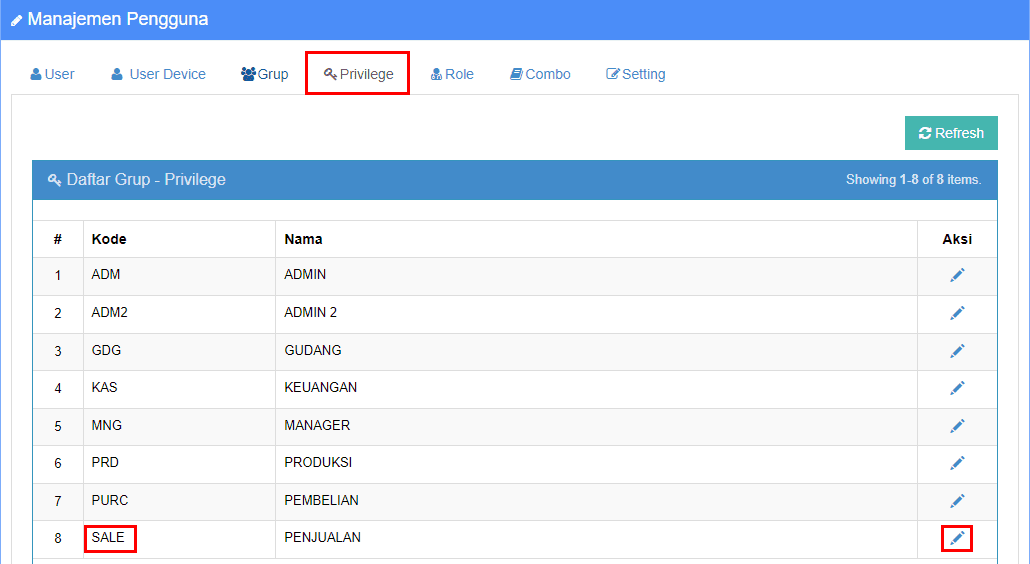Open the edit pencil for KEUANGAN row
The width and height of the screenshot is (1030, 564).
click(x=957, y=388)
